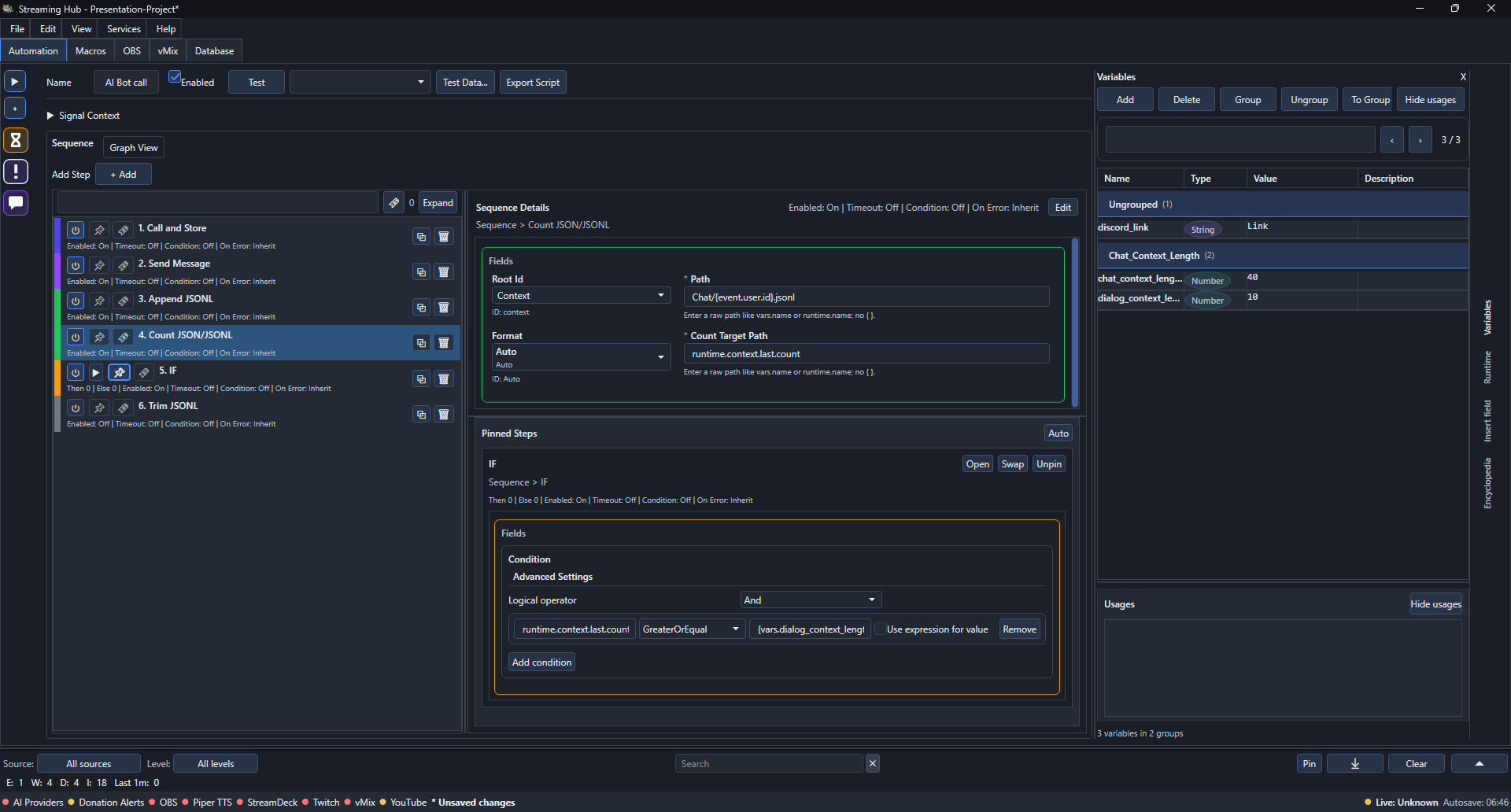
Task: Click the Sequence Details vertical scrollbar
Action: click(1075, 323)
